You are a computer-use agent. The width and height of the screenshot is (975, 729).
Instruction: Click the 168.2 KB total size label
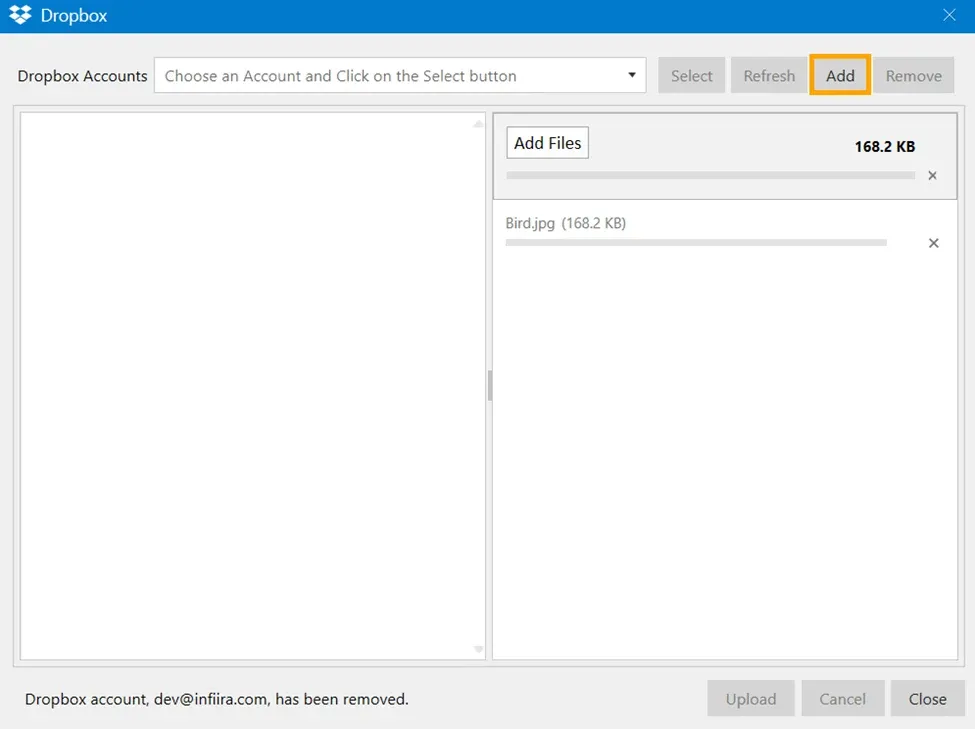click(884, 147)
